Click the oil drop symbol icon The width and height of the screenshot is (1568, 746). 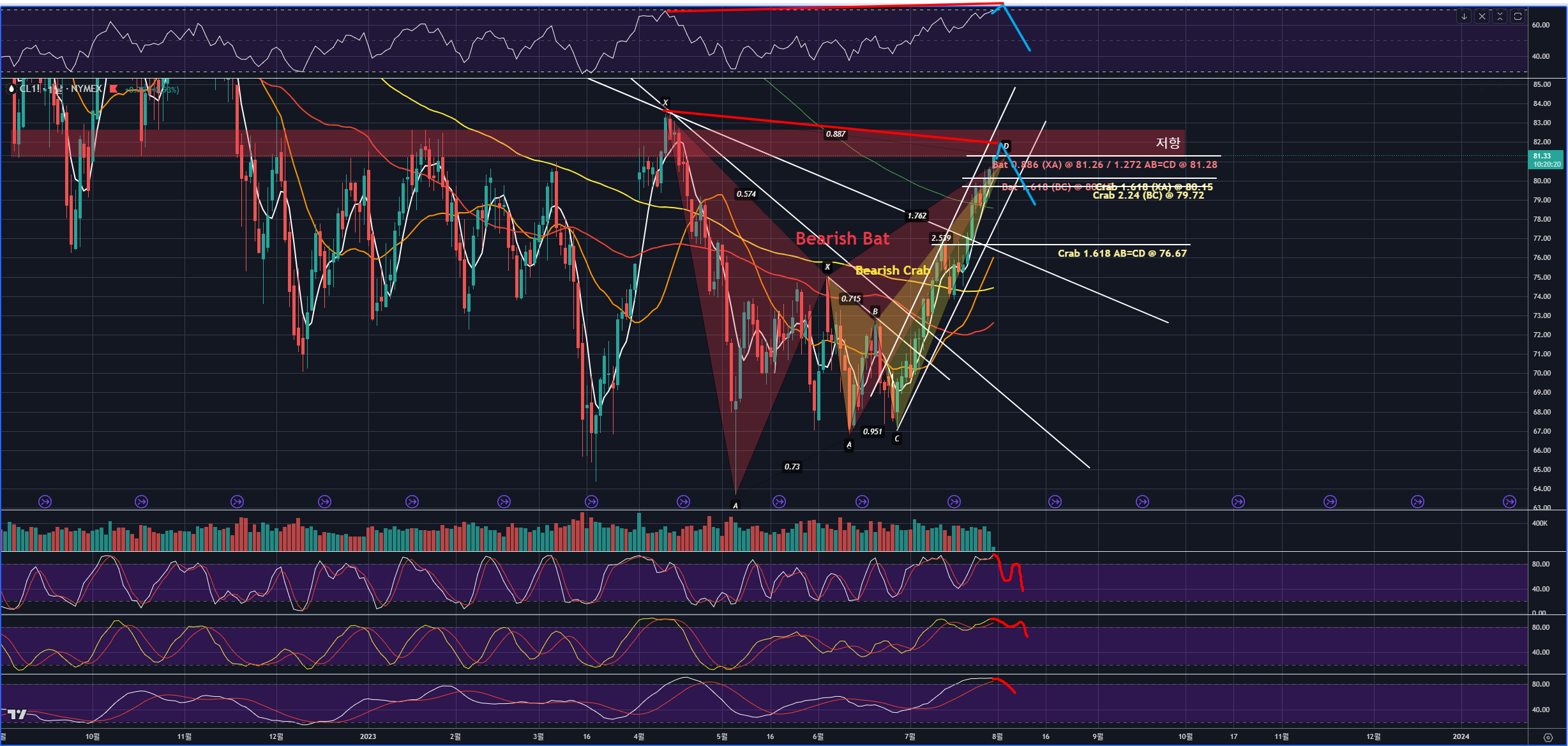tap(11, 89)
